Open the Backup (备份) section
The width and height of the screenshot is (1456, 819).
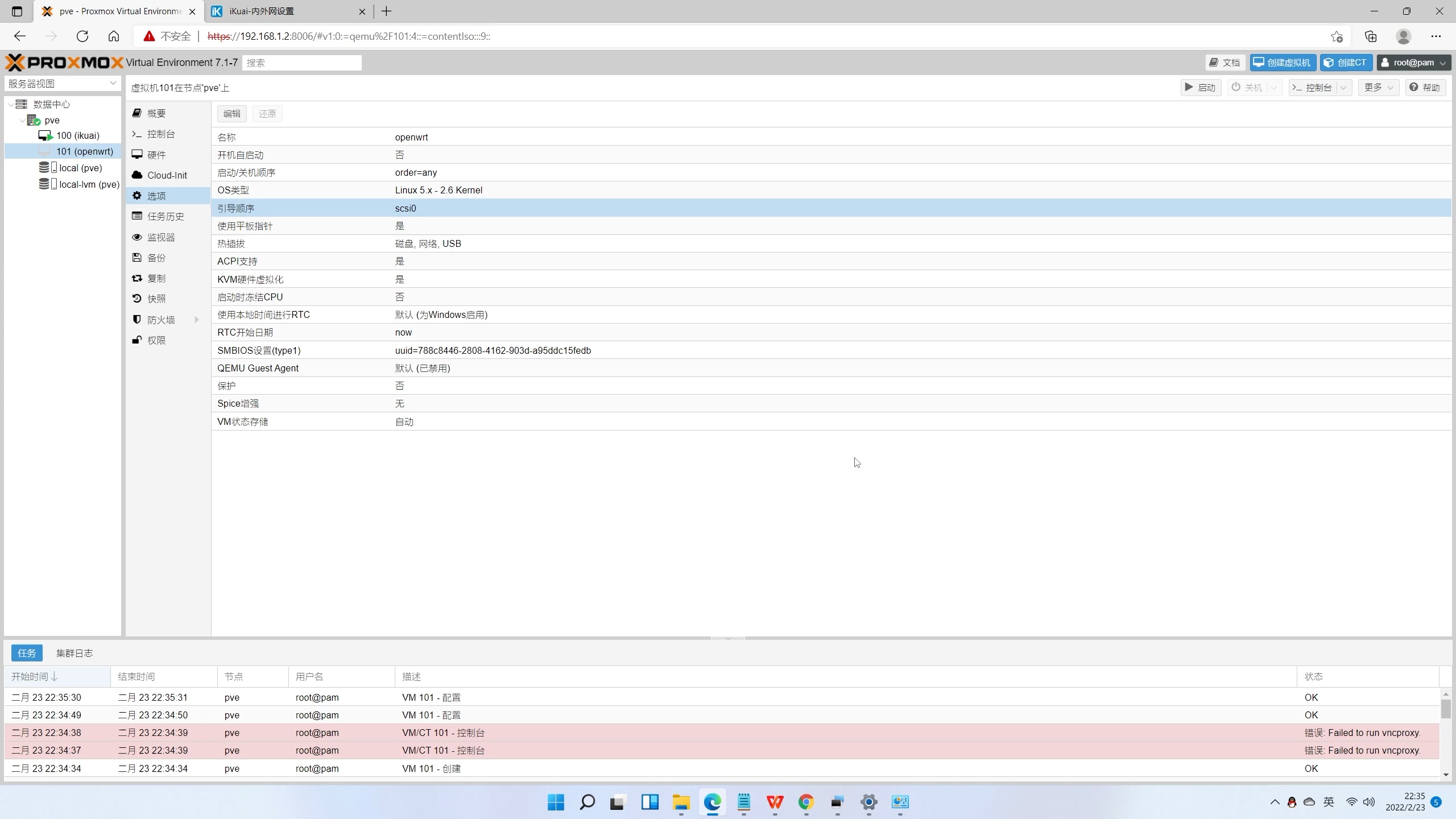coord(156,258)
